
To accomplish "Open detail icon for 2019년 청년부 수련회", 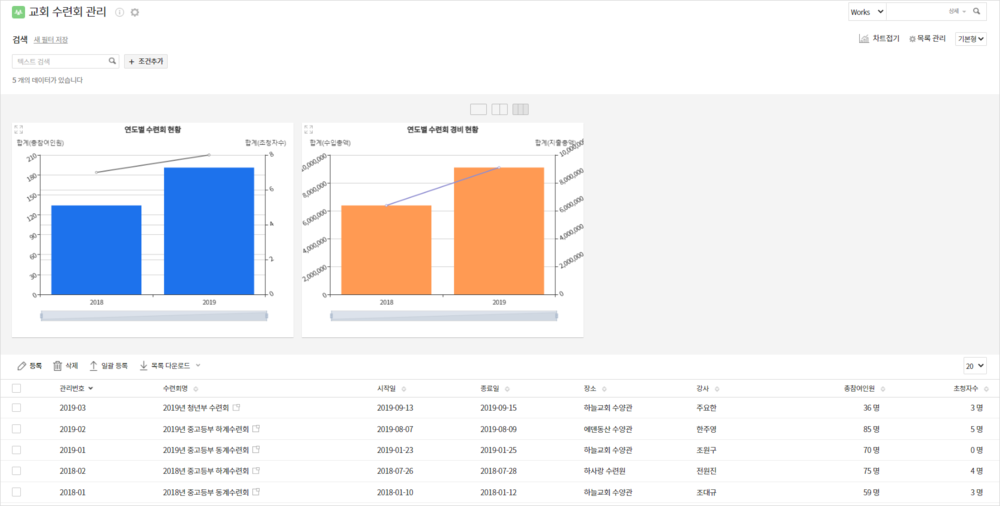I will [237, 407].
